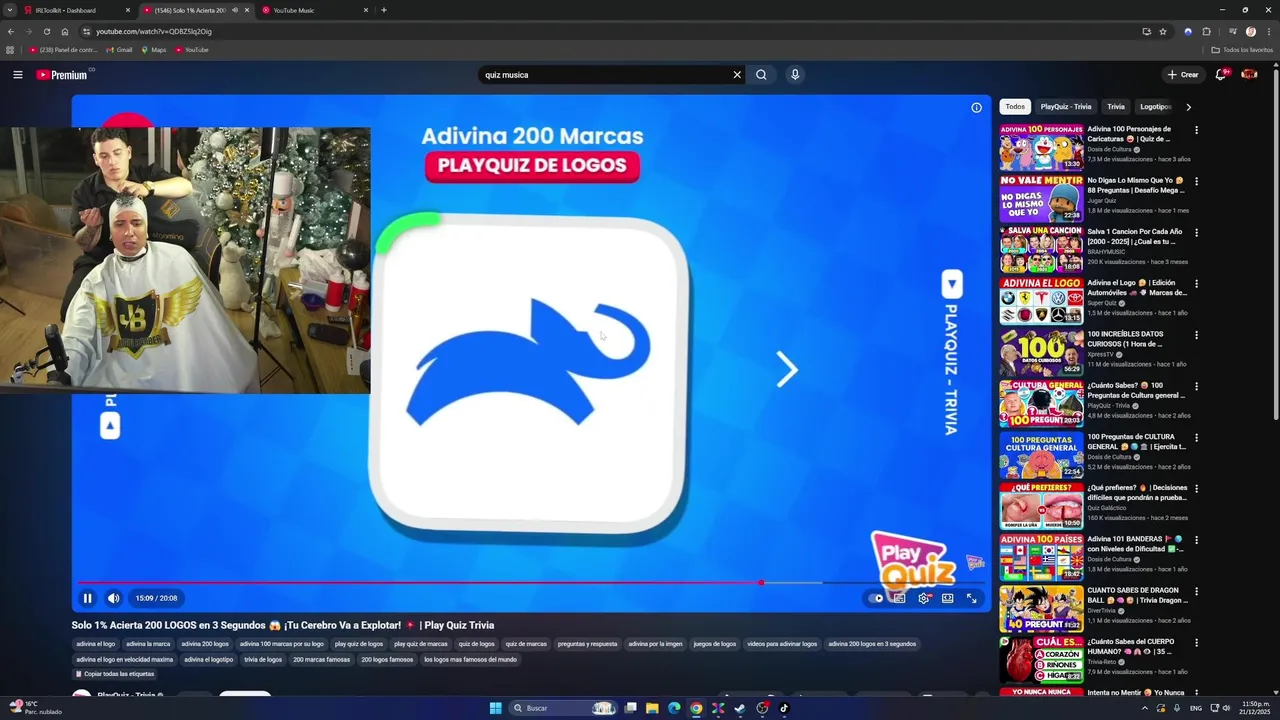
Task: Reload the page in Chrome
Action: pos(46,31)
